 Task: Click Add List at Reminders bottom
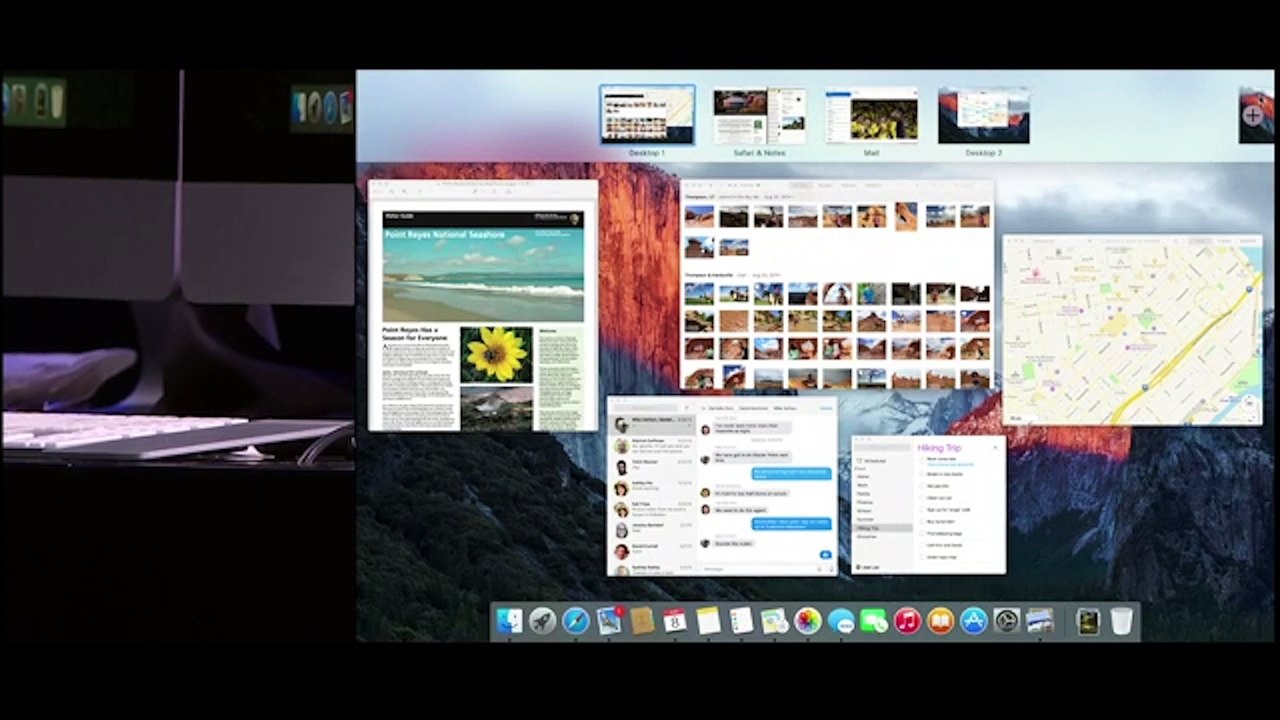pyautogui.click(x=868, y=567)
